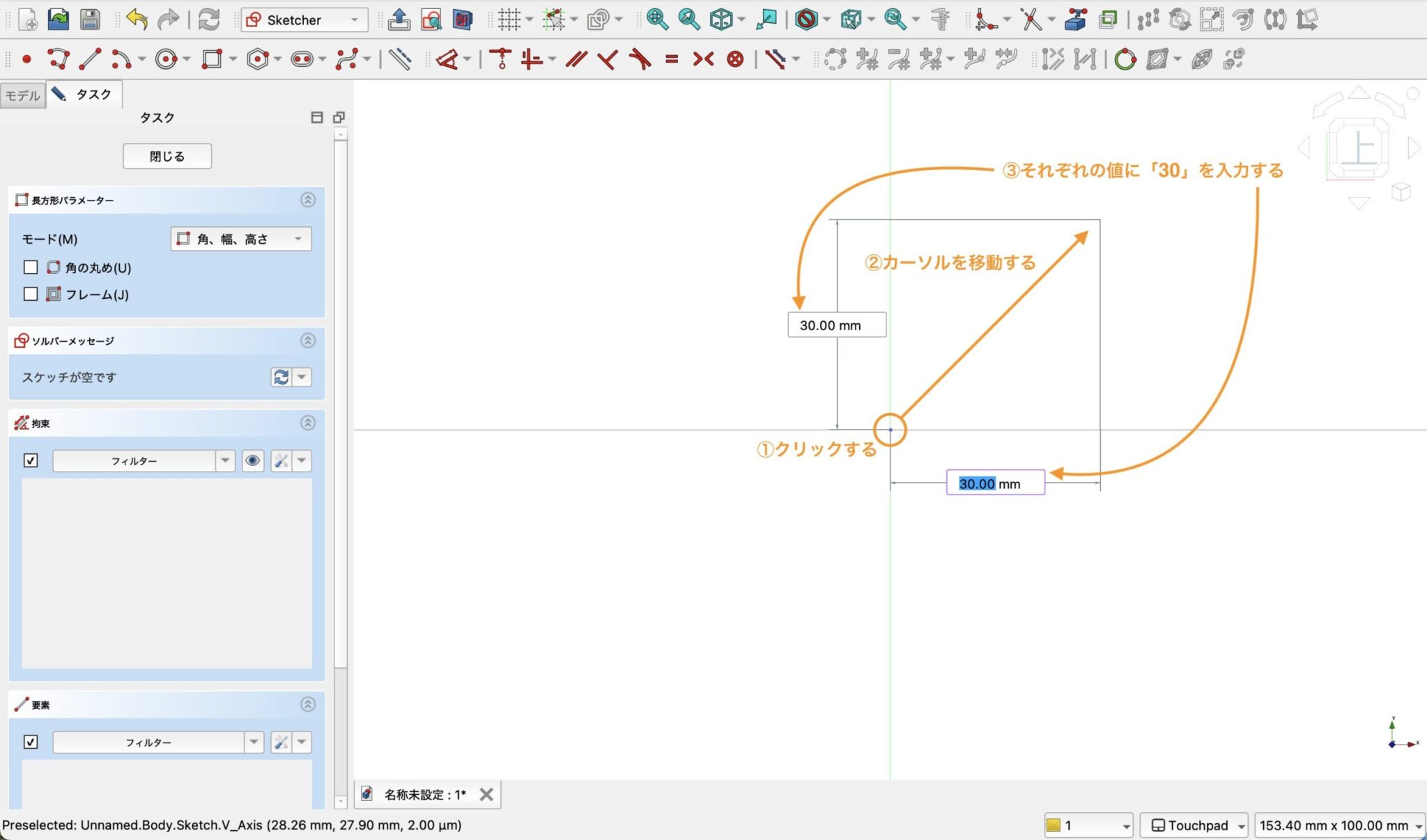Click the Leave sketch icon
Image resolution: width=1427 pixels, height=840 pixels.
pyautogui.click(x=399, y=20)
